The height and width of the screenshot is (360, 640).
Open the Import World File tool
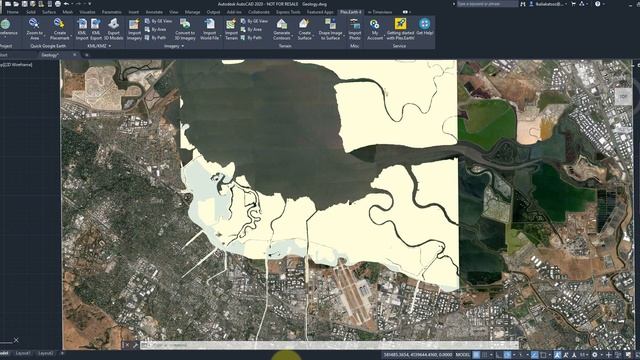[209, 24]
